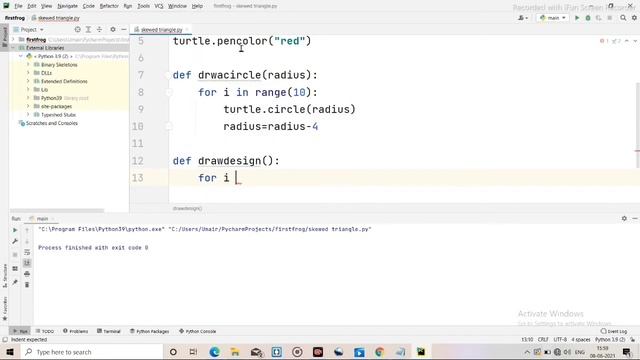This screenshot has width=640, height=360.
Task: Select Scratches and Consoles in tree
Action: point(51,123)
